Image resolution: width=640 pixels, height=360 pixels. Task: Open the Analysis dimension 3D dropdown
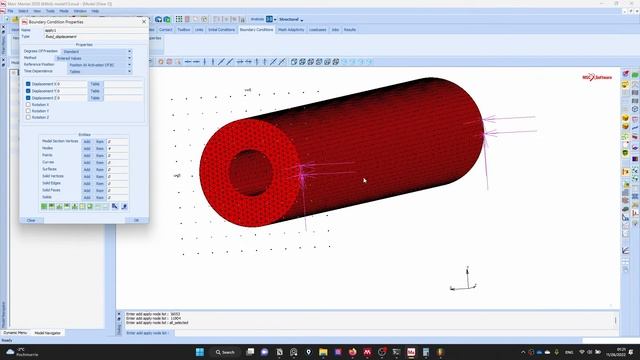271,19
